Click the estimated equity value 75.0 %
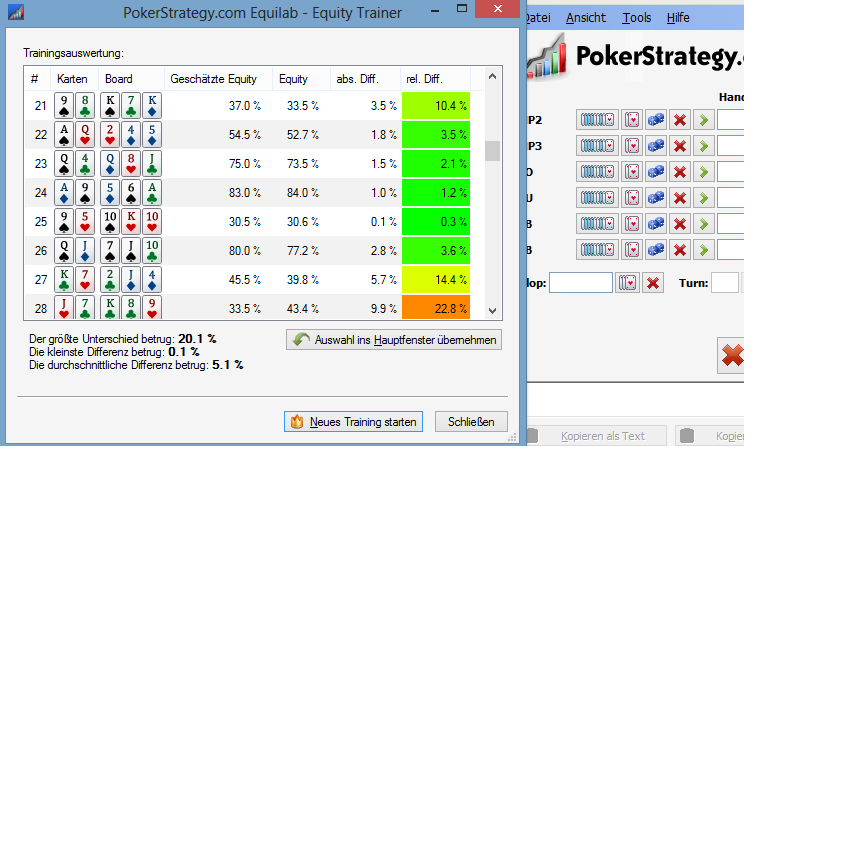 [244, 164]
